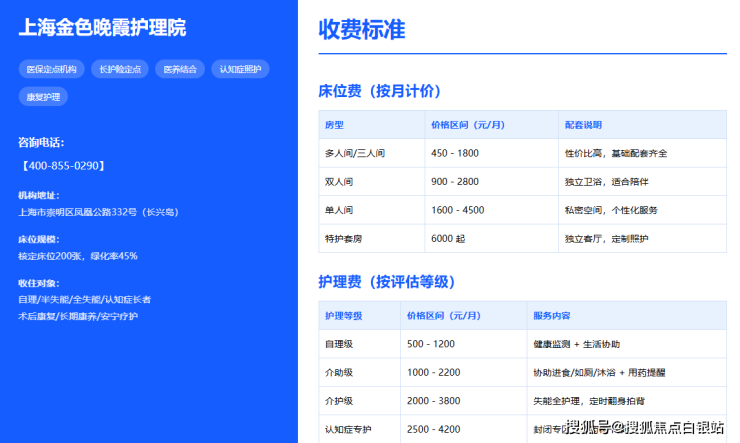Image resolution: width=740 pixels, height=443 pixels.
Task: Select the 特护套房 cell
Action: click(372, 238)
